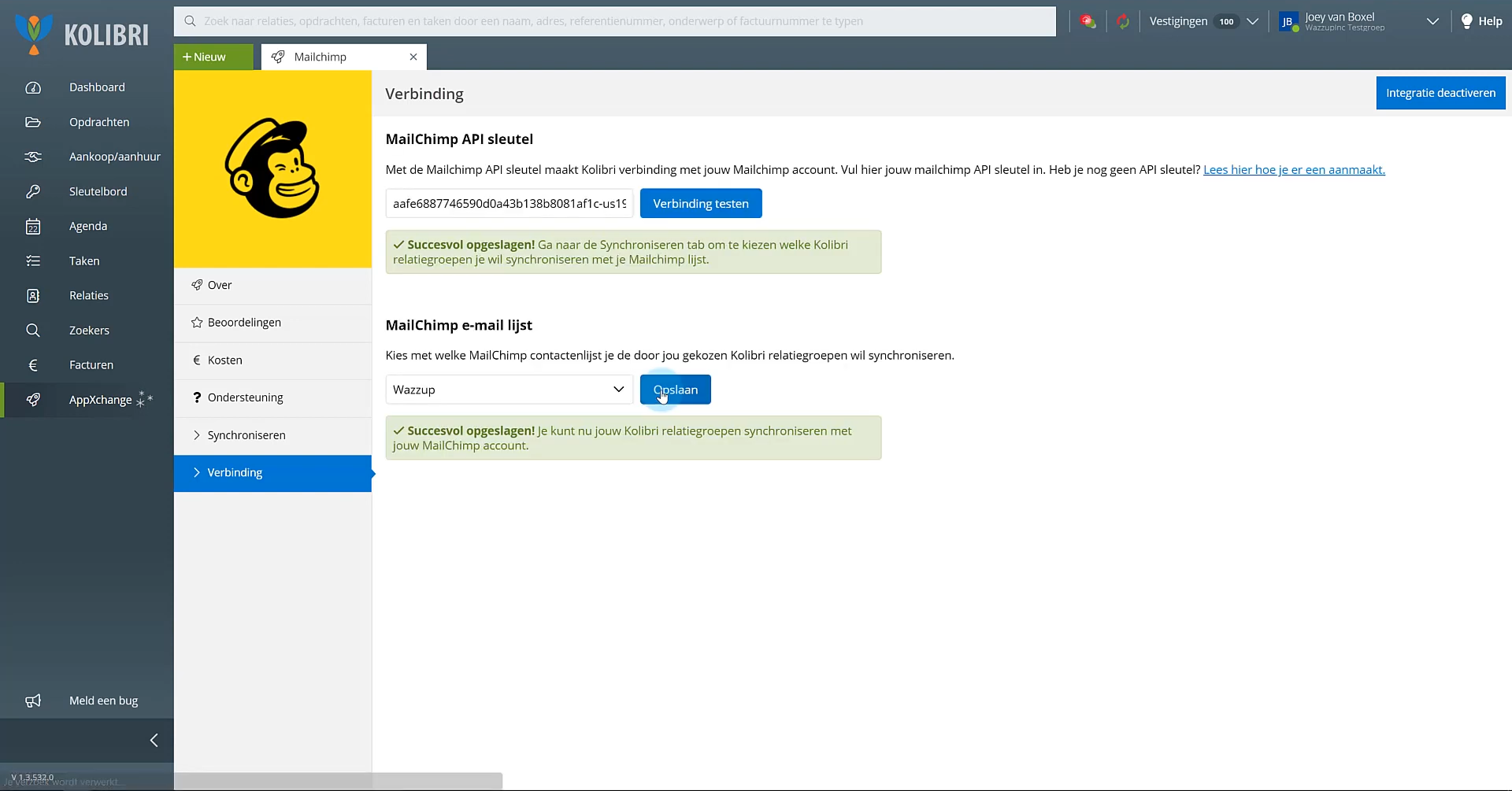Open Relaties contact icon
This screenshot has height=791, width=1512.
tap(33, 296)
